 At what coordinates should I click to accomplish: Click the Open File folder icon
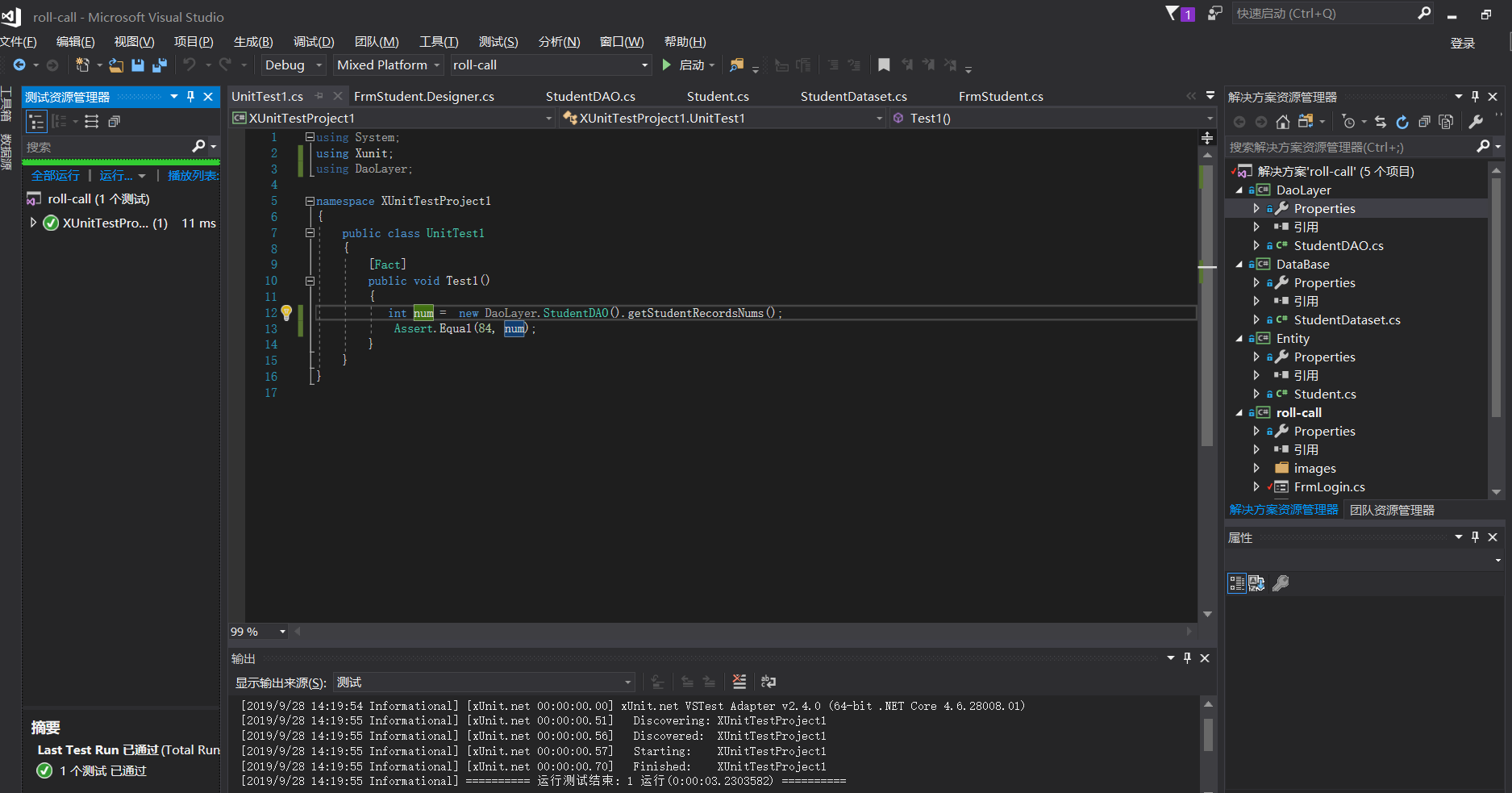pos(116,65)
